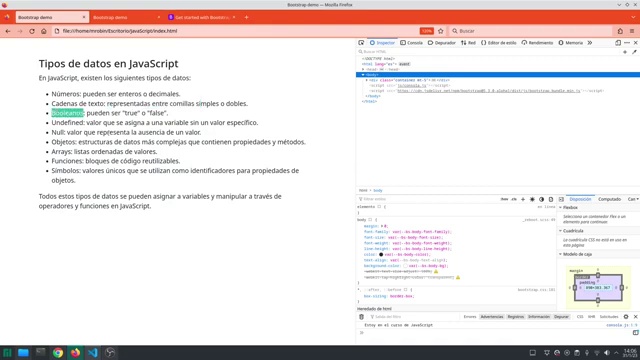The height and width of the screenshot is (360, 640).
Task: Click the event badge on html tag
Action: pos(404,64)
